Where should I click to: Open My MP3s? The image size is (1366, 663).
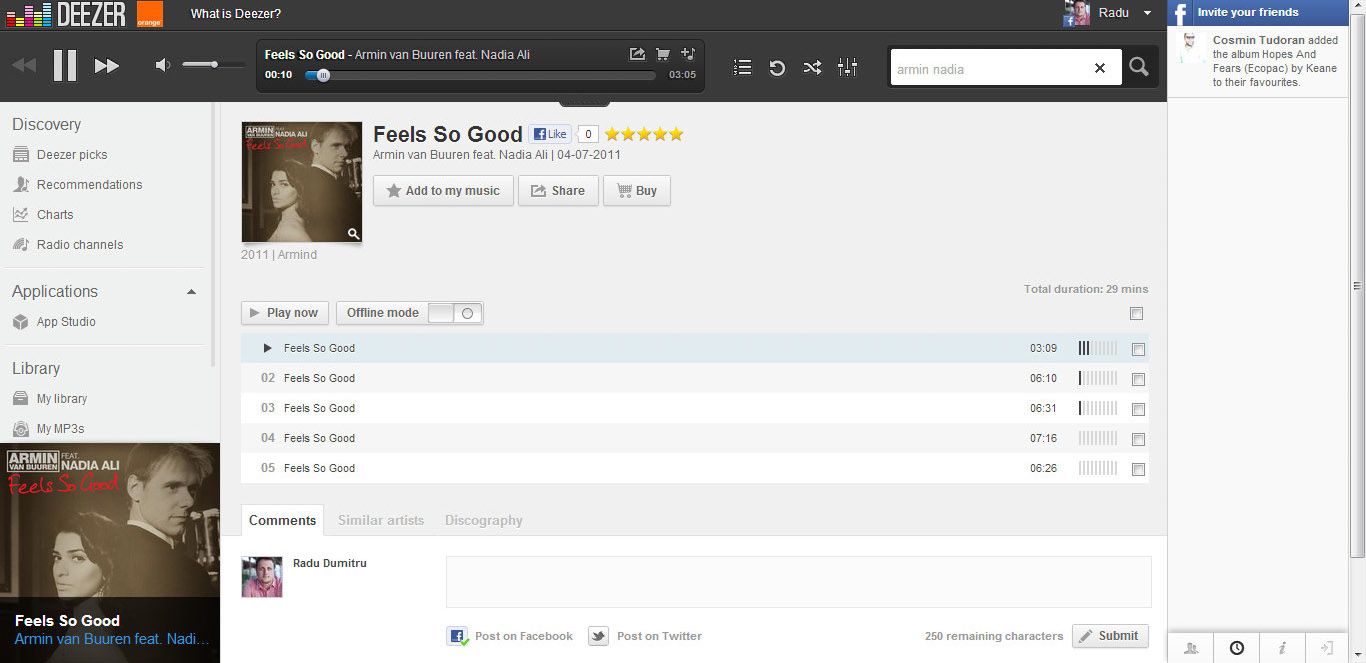pyautogui.click(x=60, y=429)
